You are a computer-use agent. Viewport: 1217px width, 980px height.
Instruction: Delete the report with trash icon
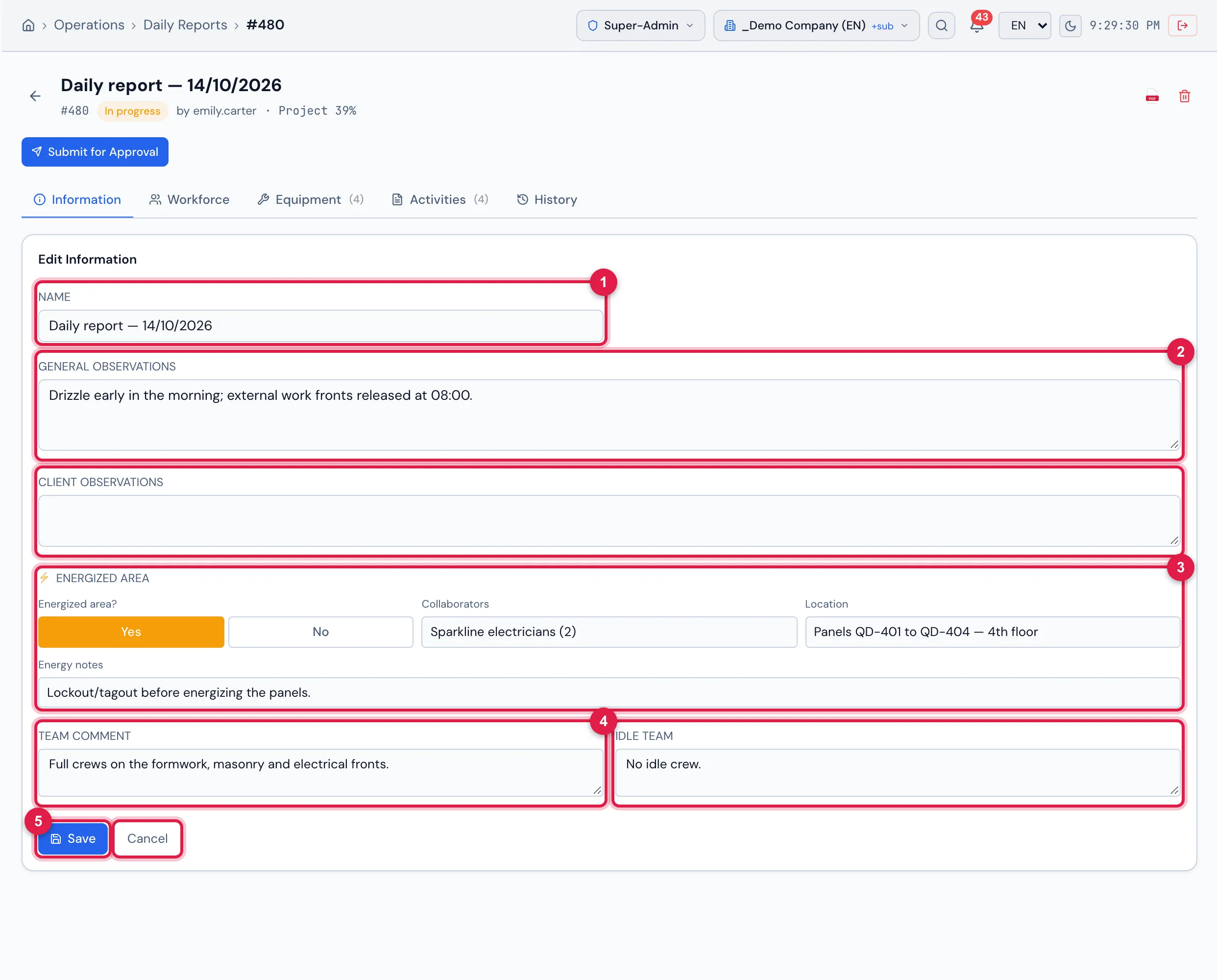(1184, 96)
